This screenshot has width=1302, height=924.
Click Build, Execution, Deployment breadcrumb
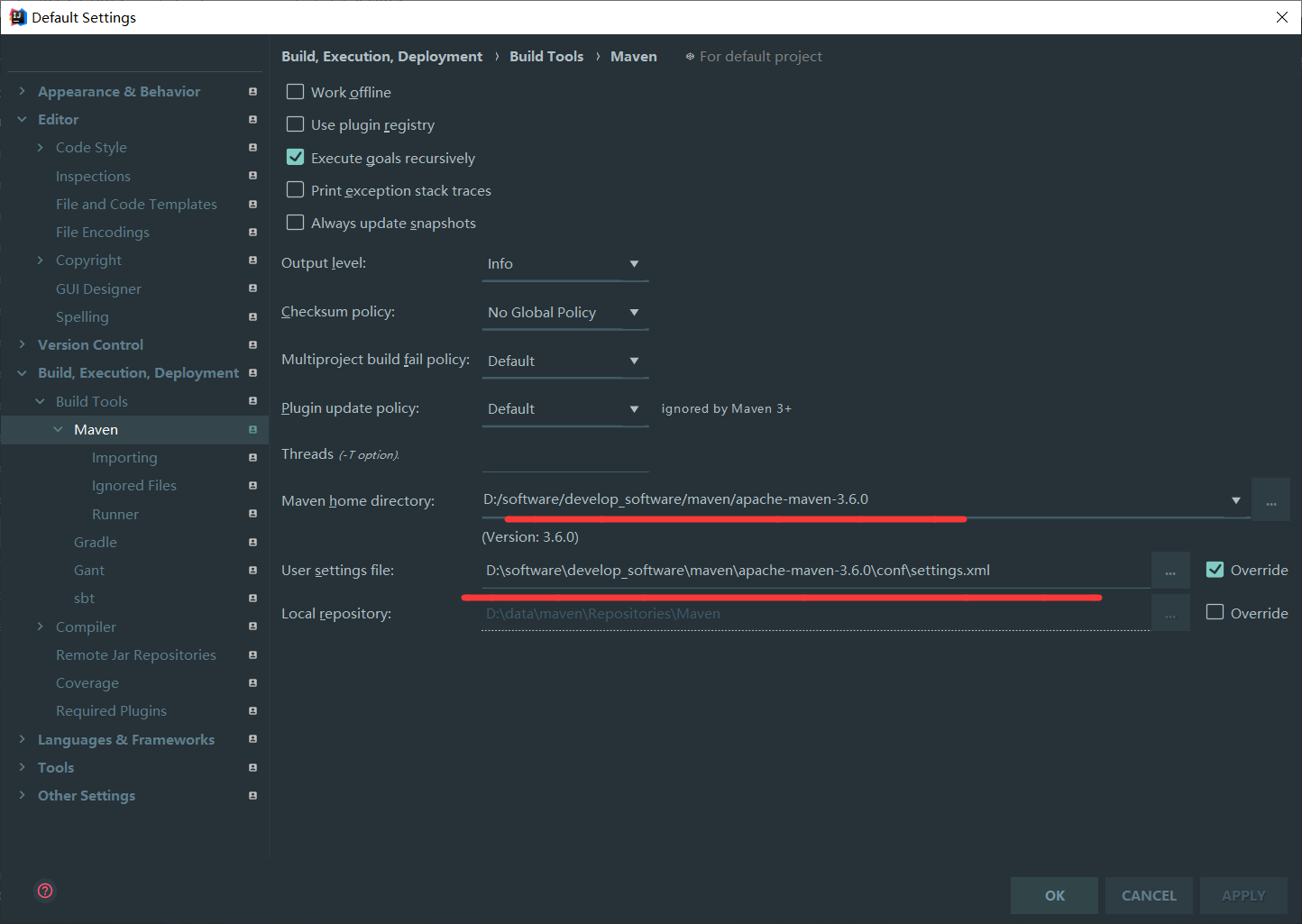(x=381, y=57)
